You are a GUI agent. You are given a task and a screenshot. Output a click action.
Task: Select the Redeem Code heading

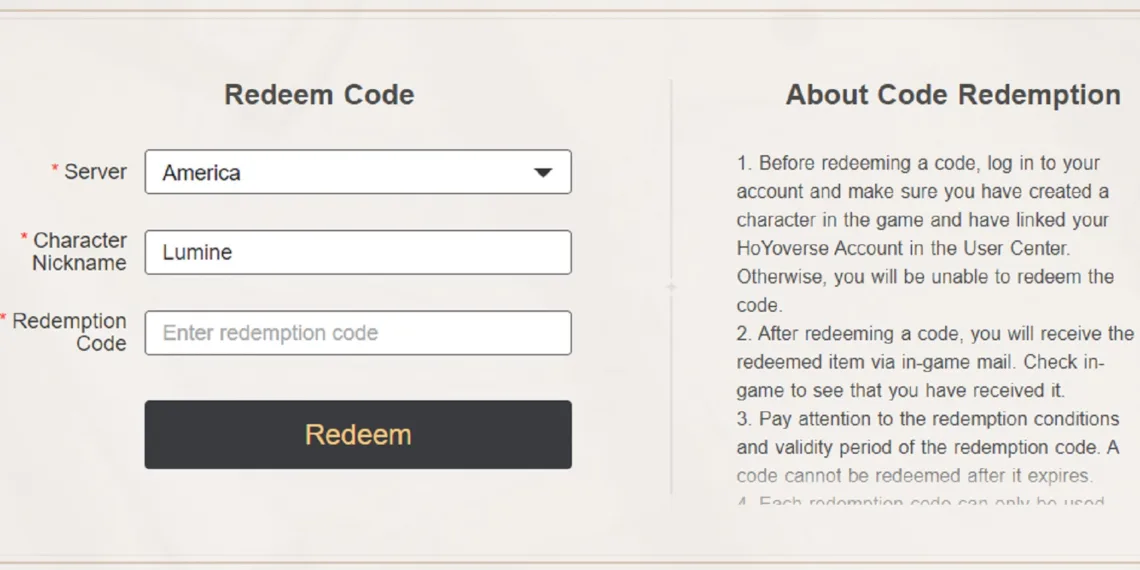coord(319,95)
